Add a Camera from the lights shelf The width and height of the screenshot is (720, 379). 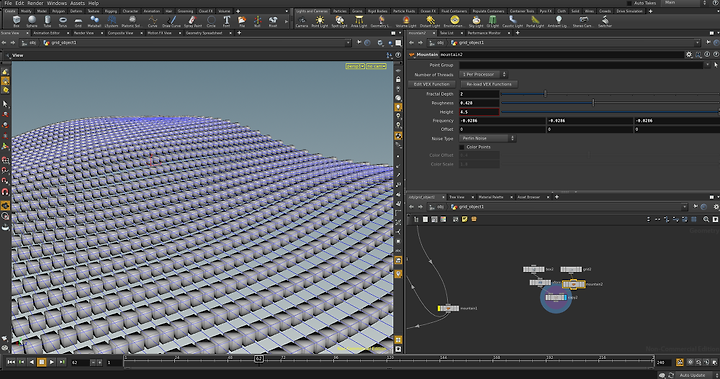pos(302,21)
